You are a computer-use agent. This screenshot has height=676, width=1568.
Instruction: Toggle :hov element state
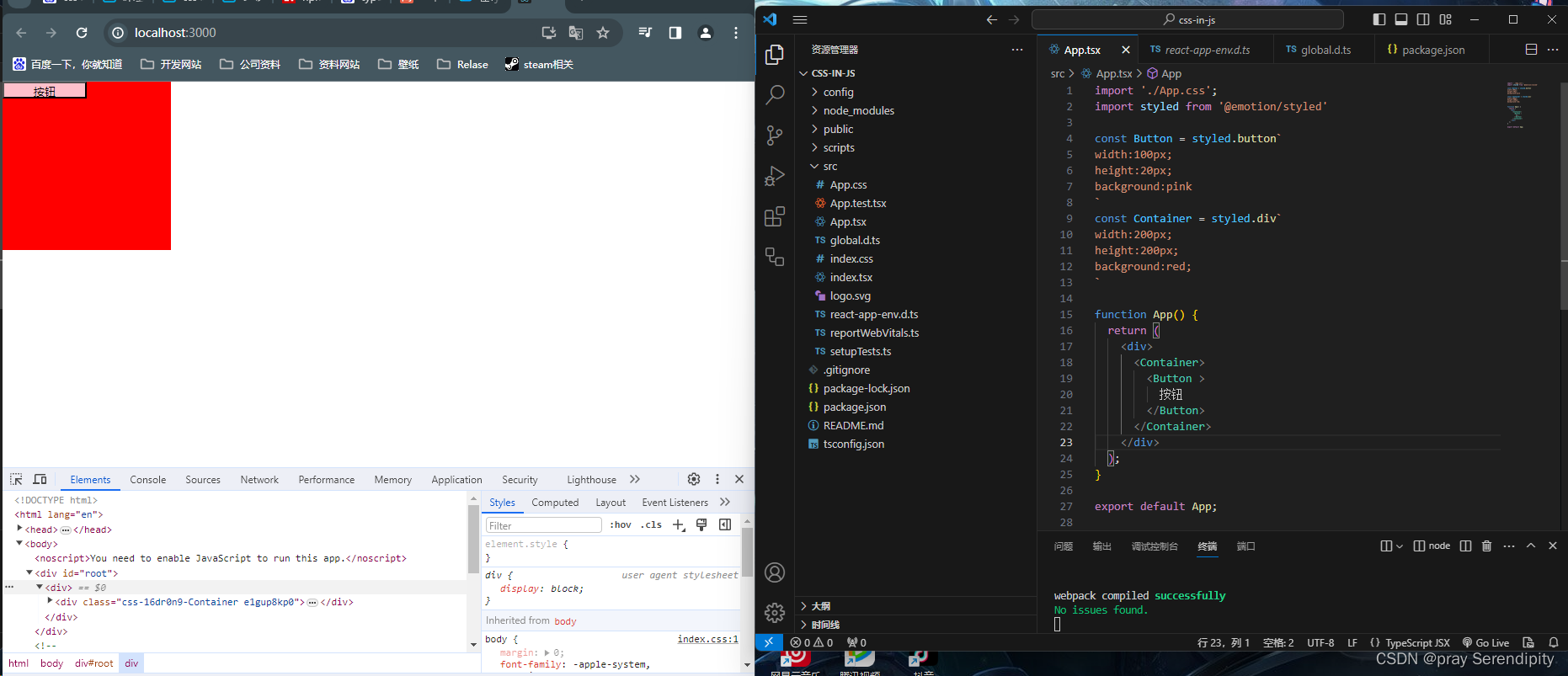tap(621, 524)
